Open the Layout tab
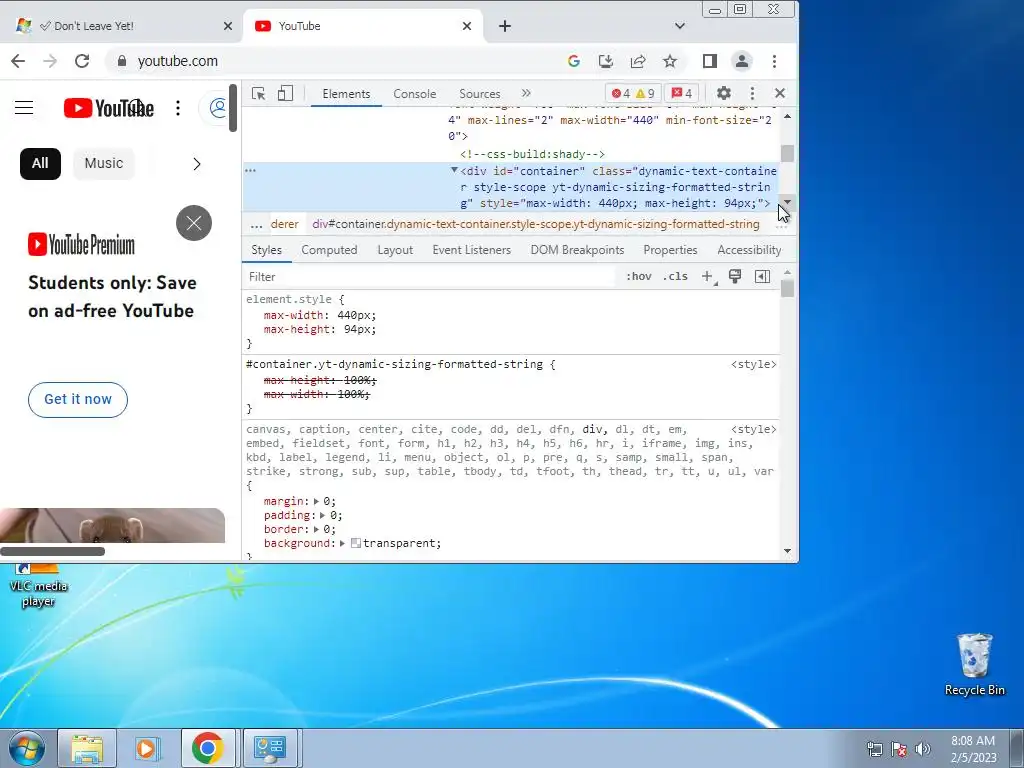Viewport: 1024px width, 768px height. [395, 250]
